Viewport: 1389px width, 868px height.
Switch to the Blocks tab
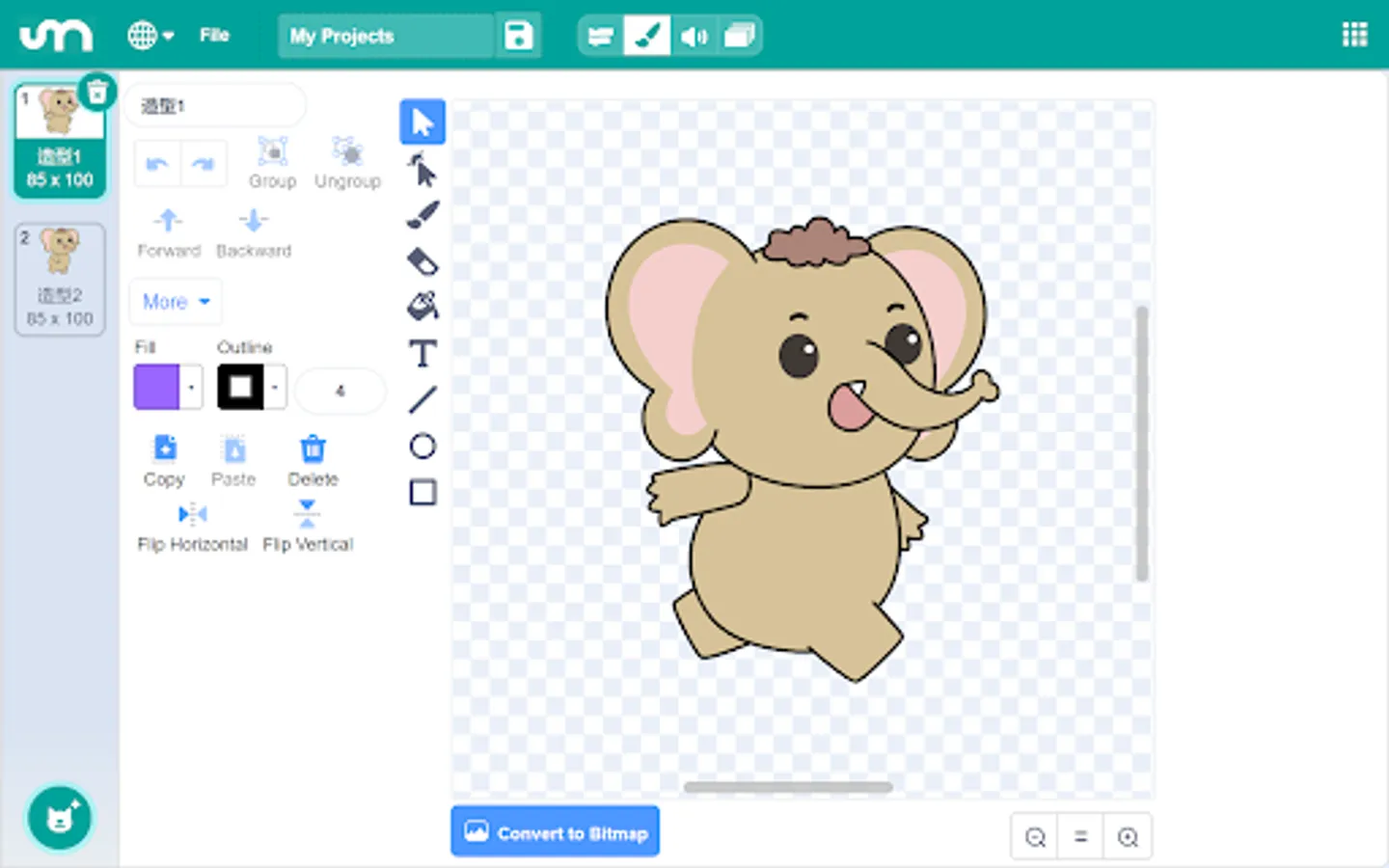click(600, 36)
